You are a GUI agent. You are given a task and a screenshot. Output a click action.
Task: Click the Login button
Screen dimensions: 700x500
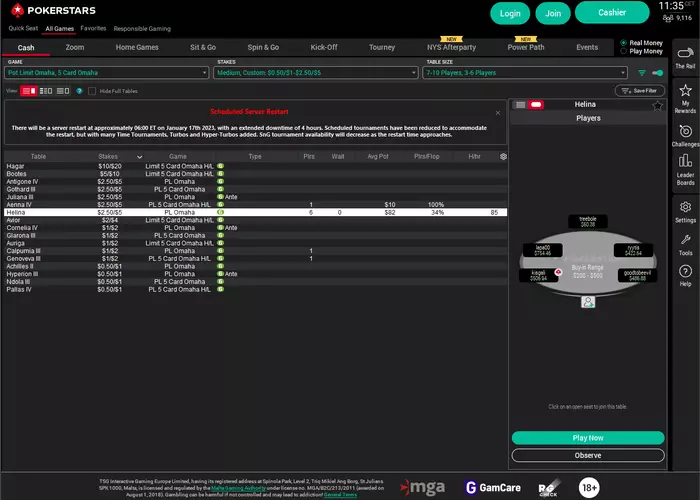click(x=510, y=13)
